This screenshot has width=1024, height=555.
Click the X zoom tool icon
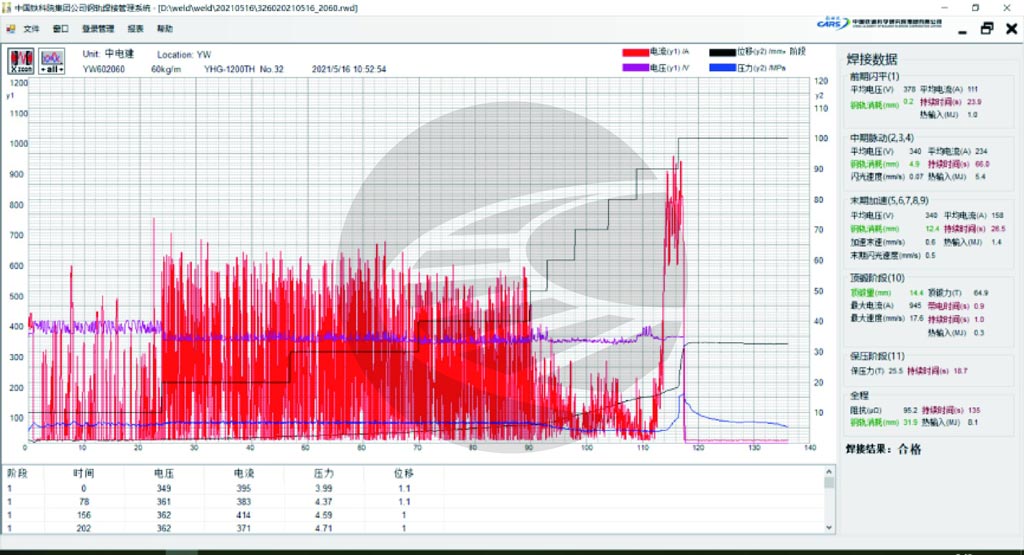click(x=22, y=60)
